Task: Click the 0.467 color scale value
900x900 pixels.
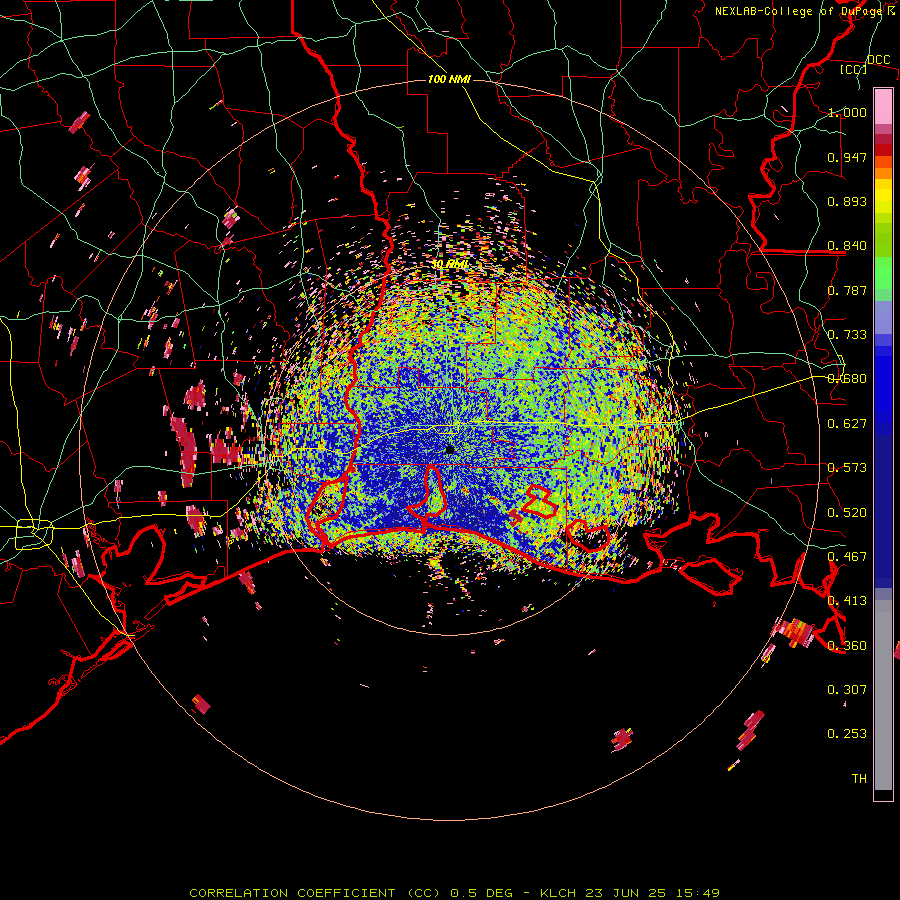Action: coord(847,557)
